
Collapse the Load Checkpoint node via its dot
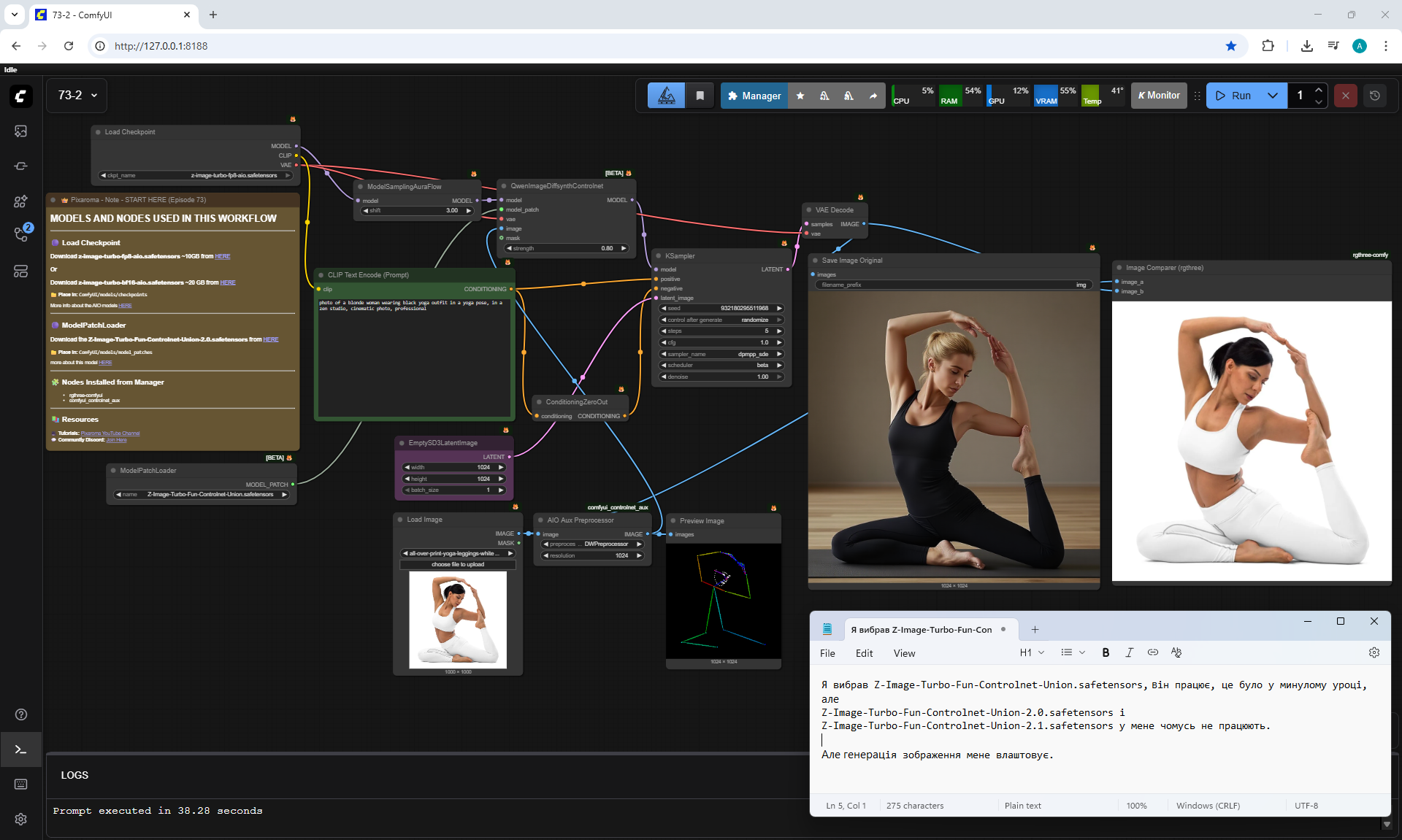coord(98,132)
